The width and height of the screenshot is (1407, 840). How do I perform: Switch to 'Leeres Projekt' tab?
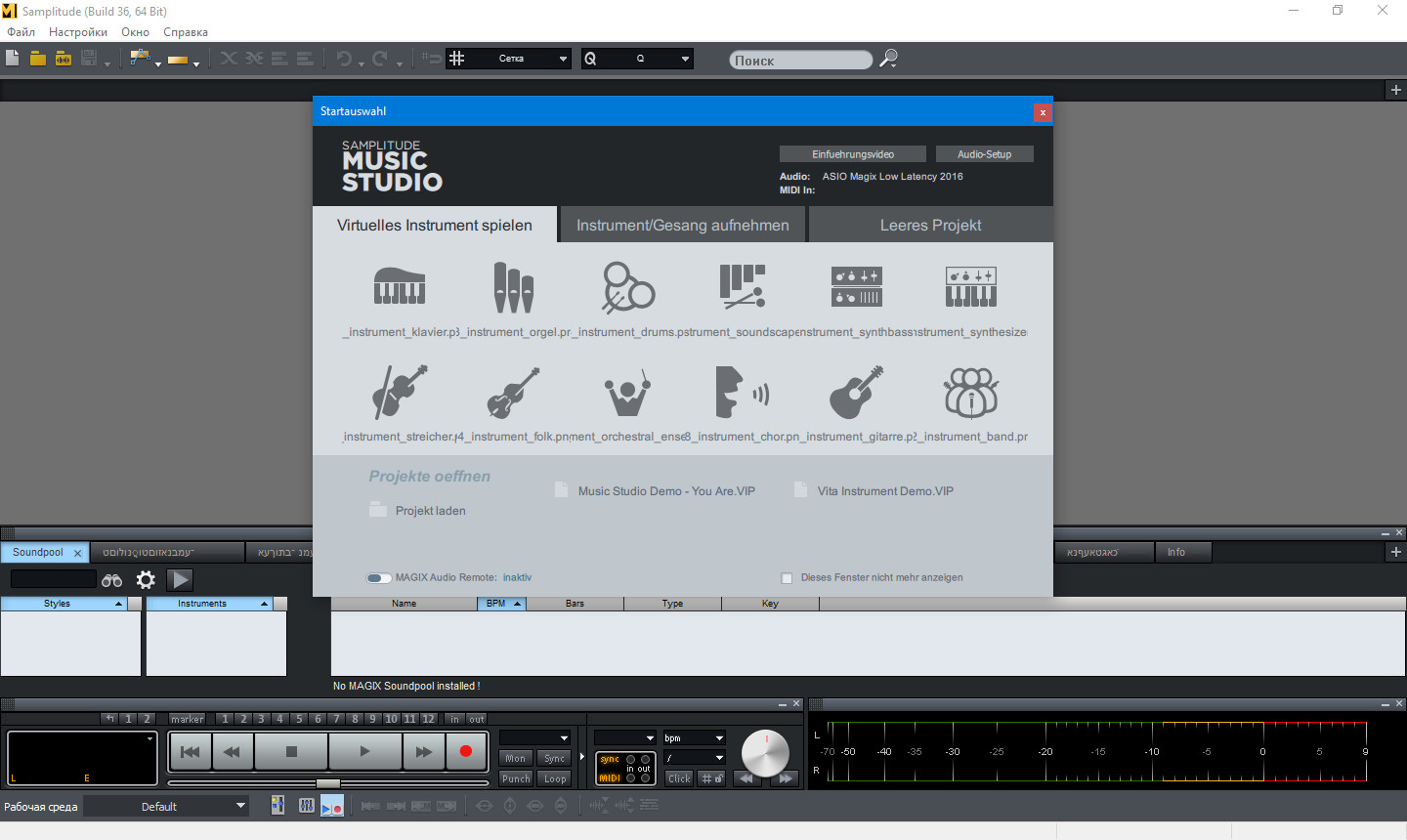pos(930,225)
